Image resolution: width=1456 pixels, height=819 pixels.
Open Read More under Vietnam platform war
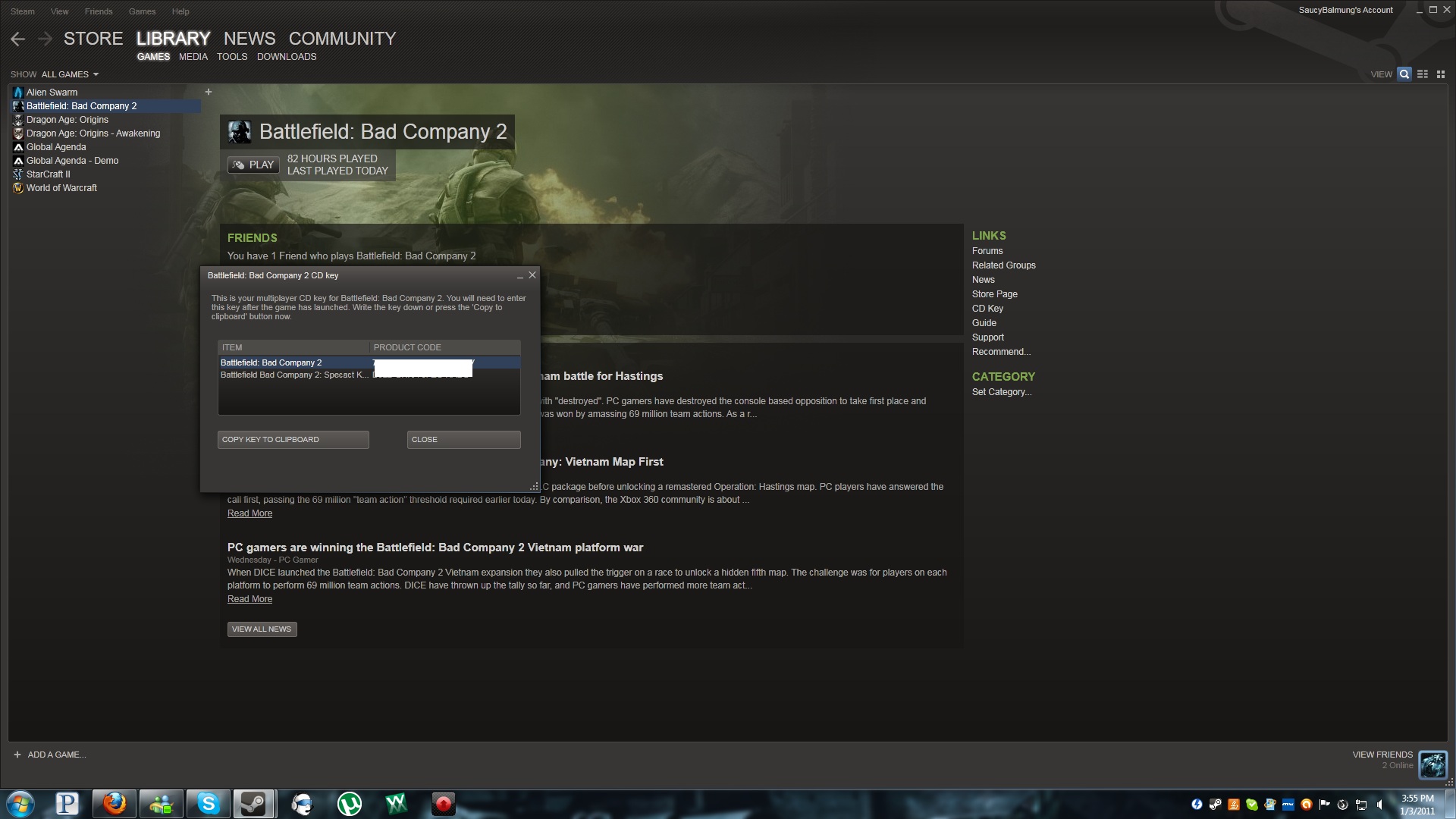pyautogui.click(x=249, y=599)
